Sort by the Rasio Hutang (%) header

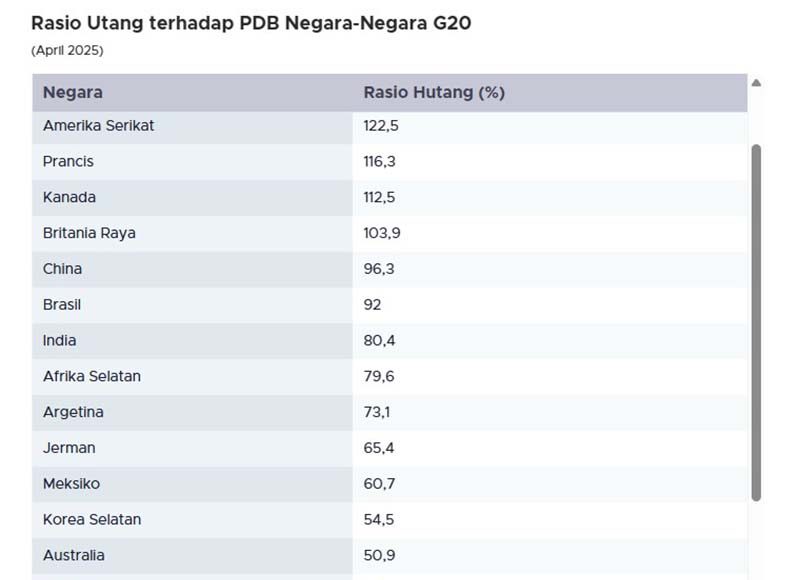(x=434, y=93)
